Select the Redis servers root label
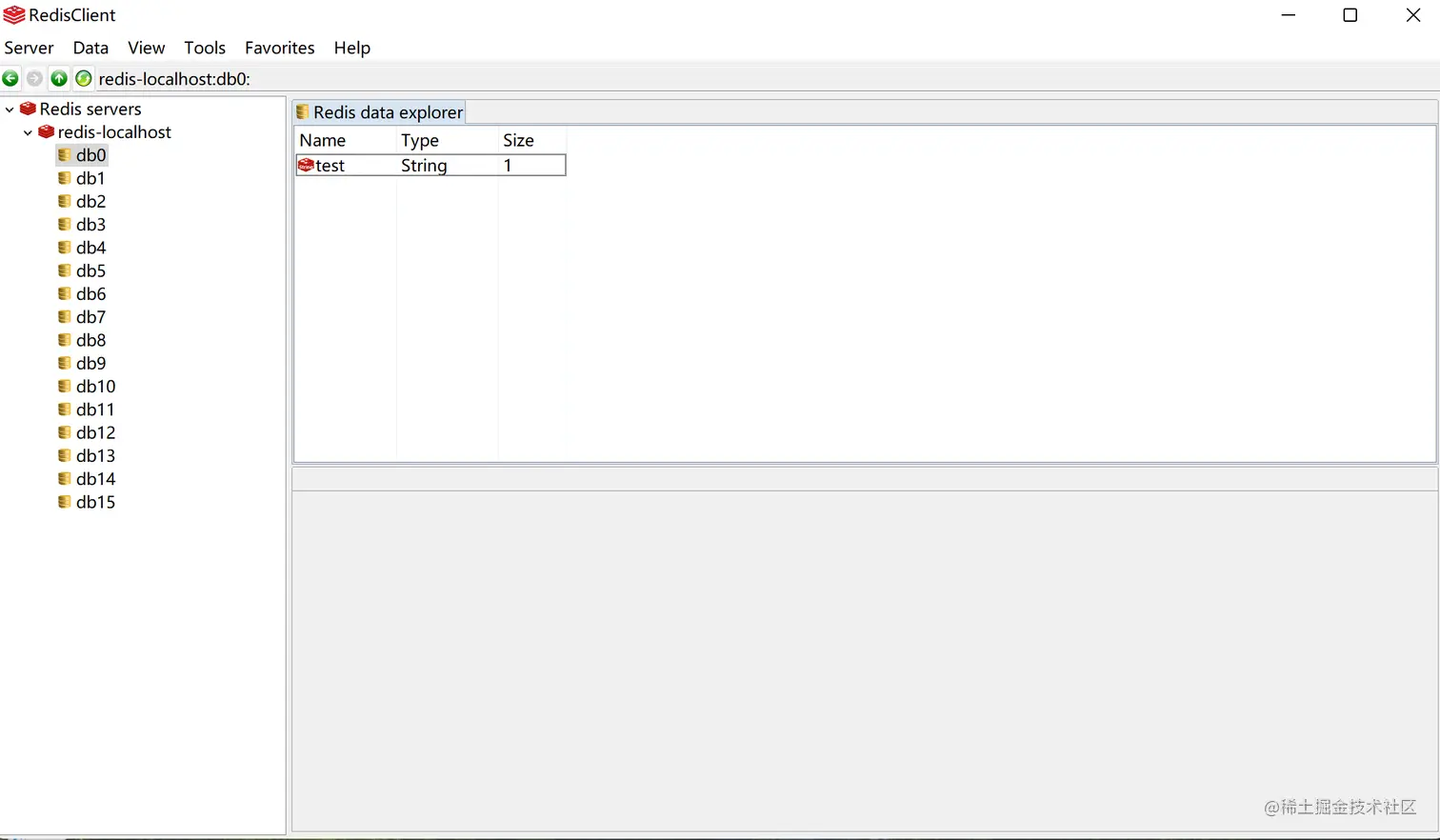1440x840 pixels. (90, 109)
